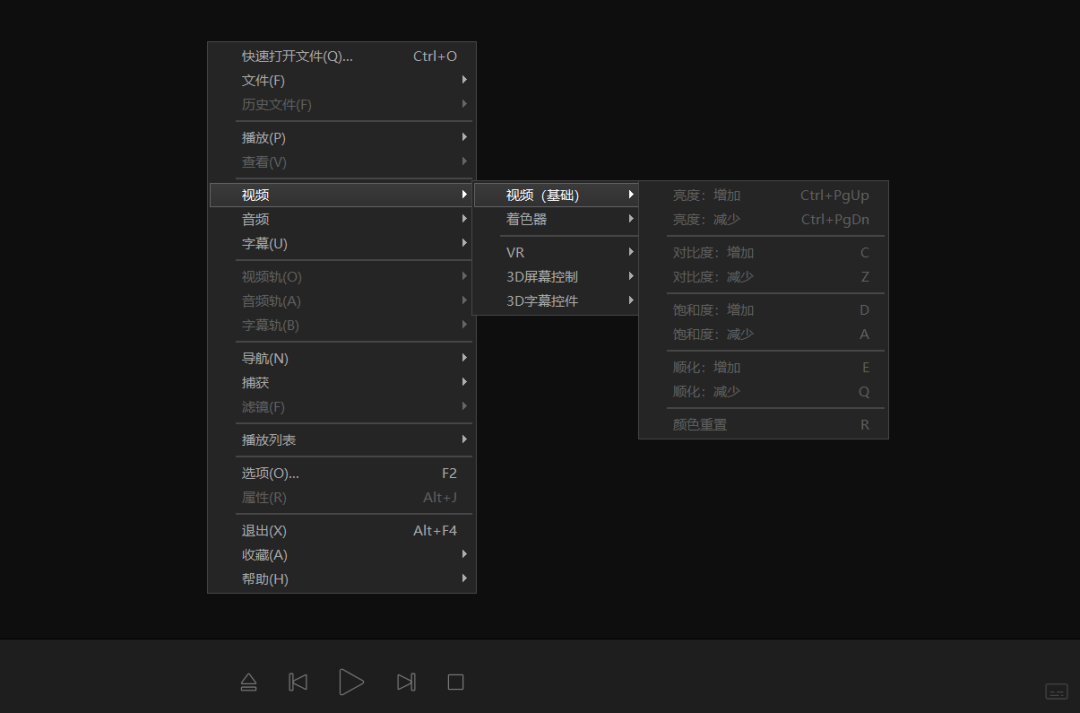The image size is (1080, 713).
Task: Expand the 播放(P) submenu
Action: point(342,138)
